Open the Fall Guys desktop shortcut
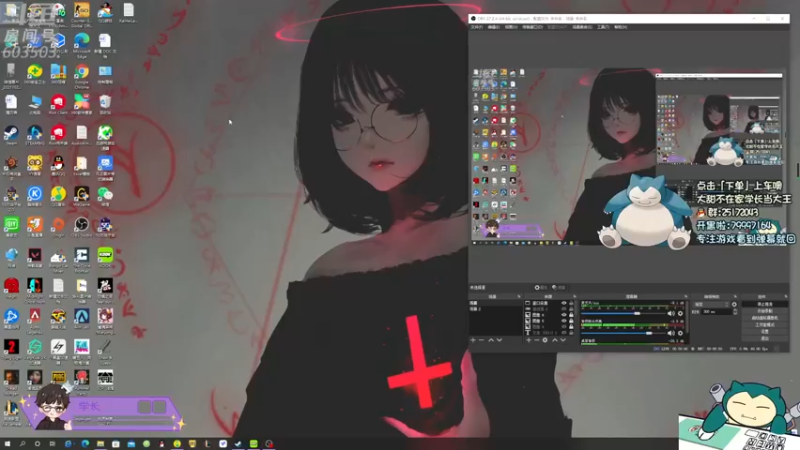800x450 pixels. [82, 349]
